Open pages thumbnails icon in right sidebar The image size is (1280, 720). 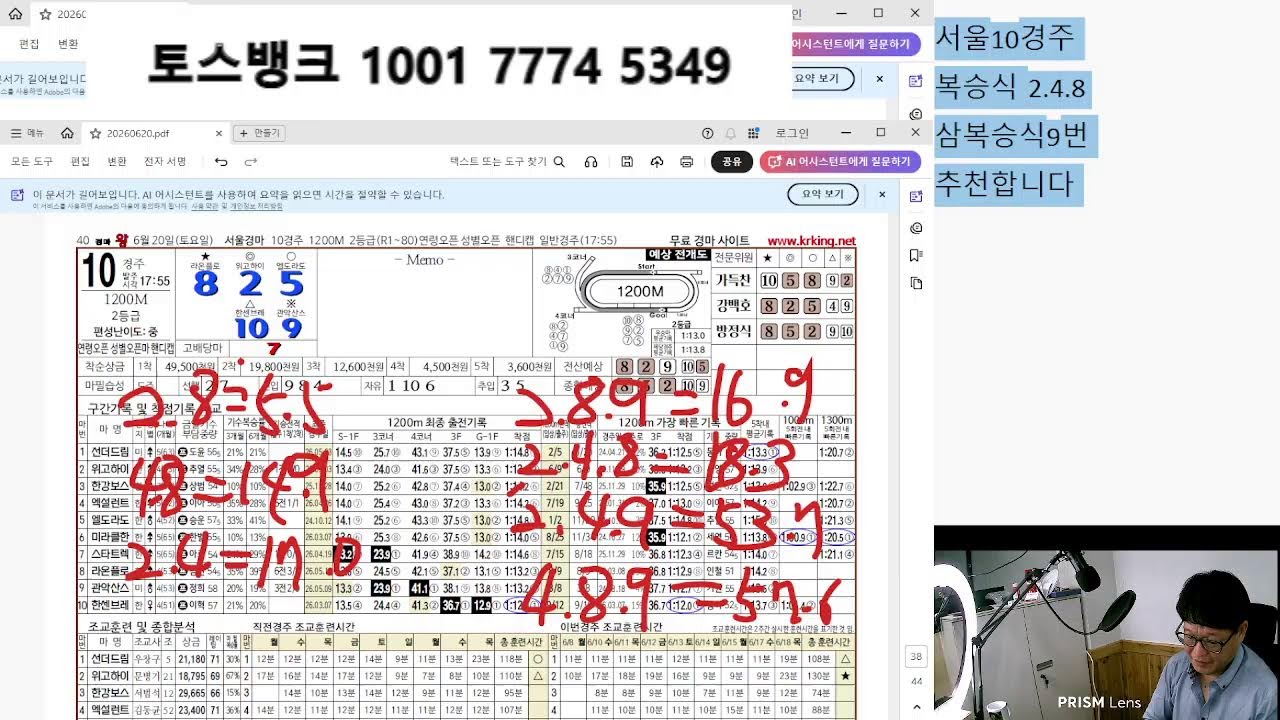[916, 284]
